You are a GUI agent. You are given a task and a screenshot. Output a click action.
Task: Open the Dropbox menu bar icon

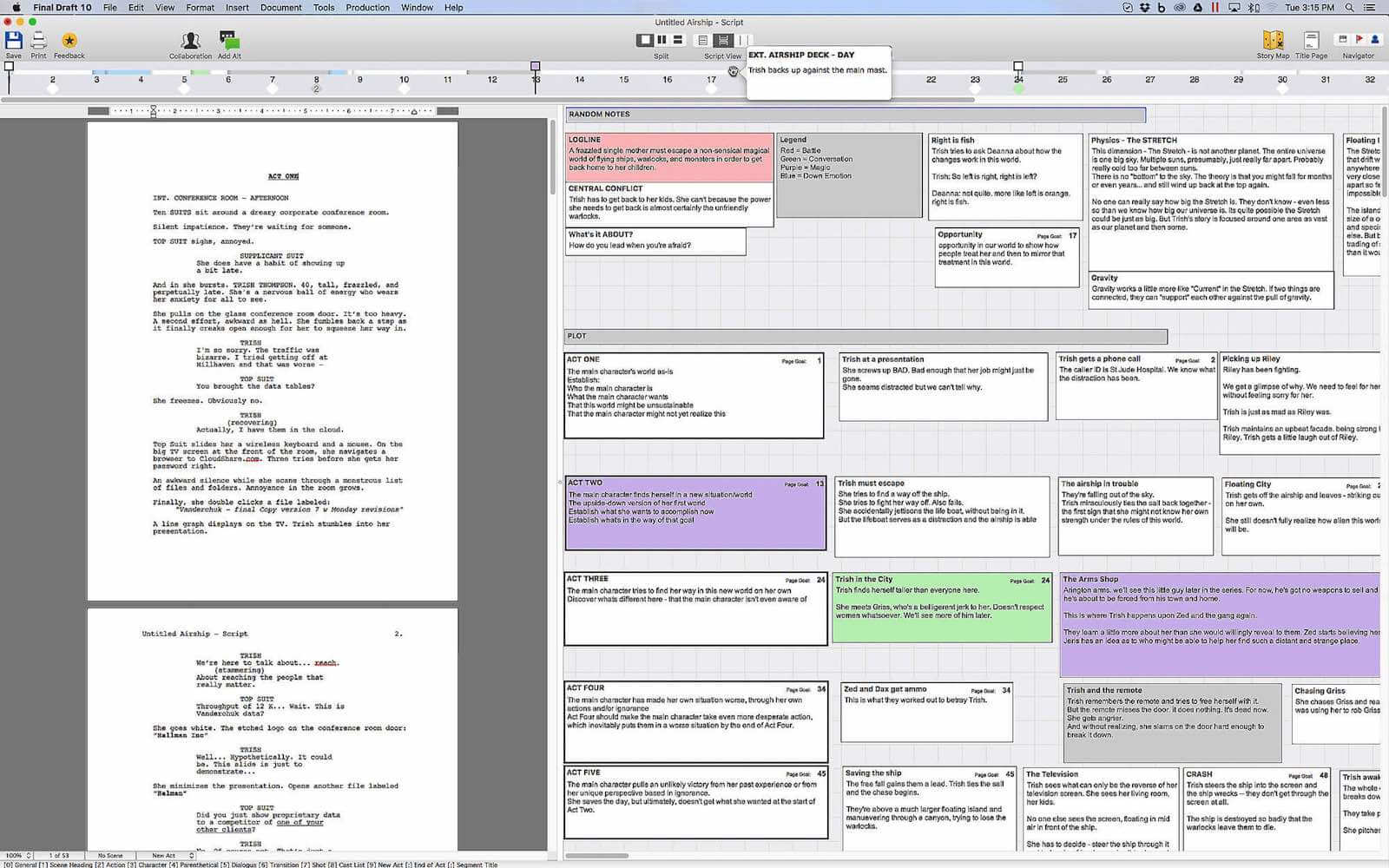[x=1145, y=7]
